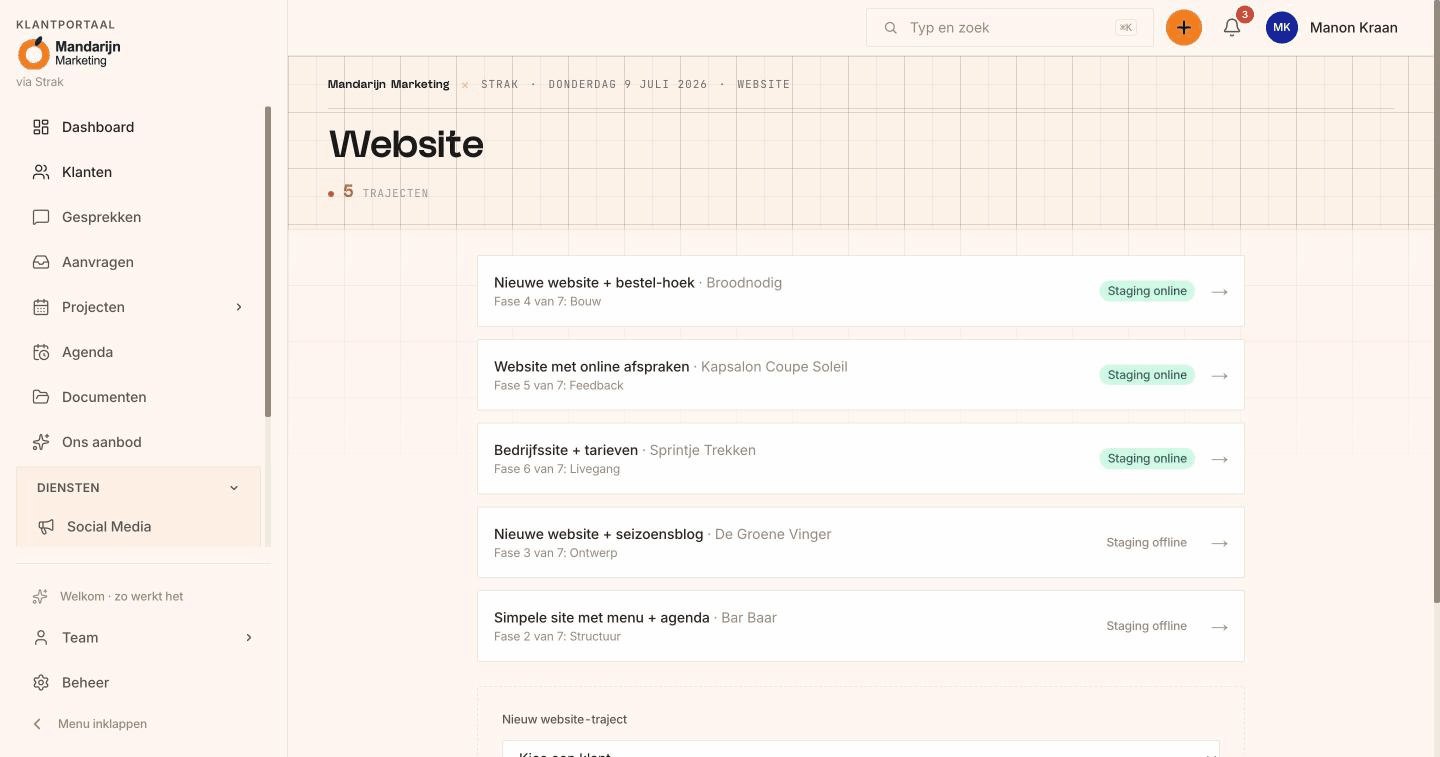1440x757 pixels.
Task: Click the Projecten calendar icon
Action: tap(41, 307)
